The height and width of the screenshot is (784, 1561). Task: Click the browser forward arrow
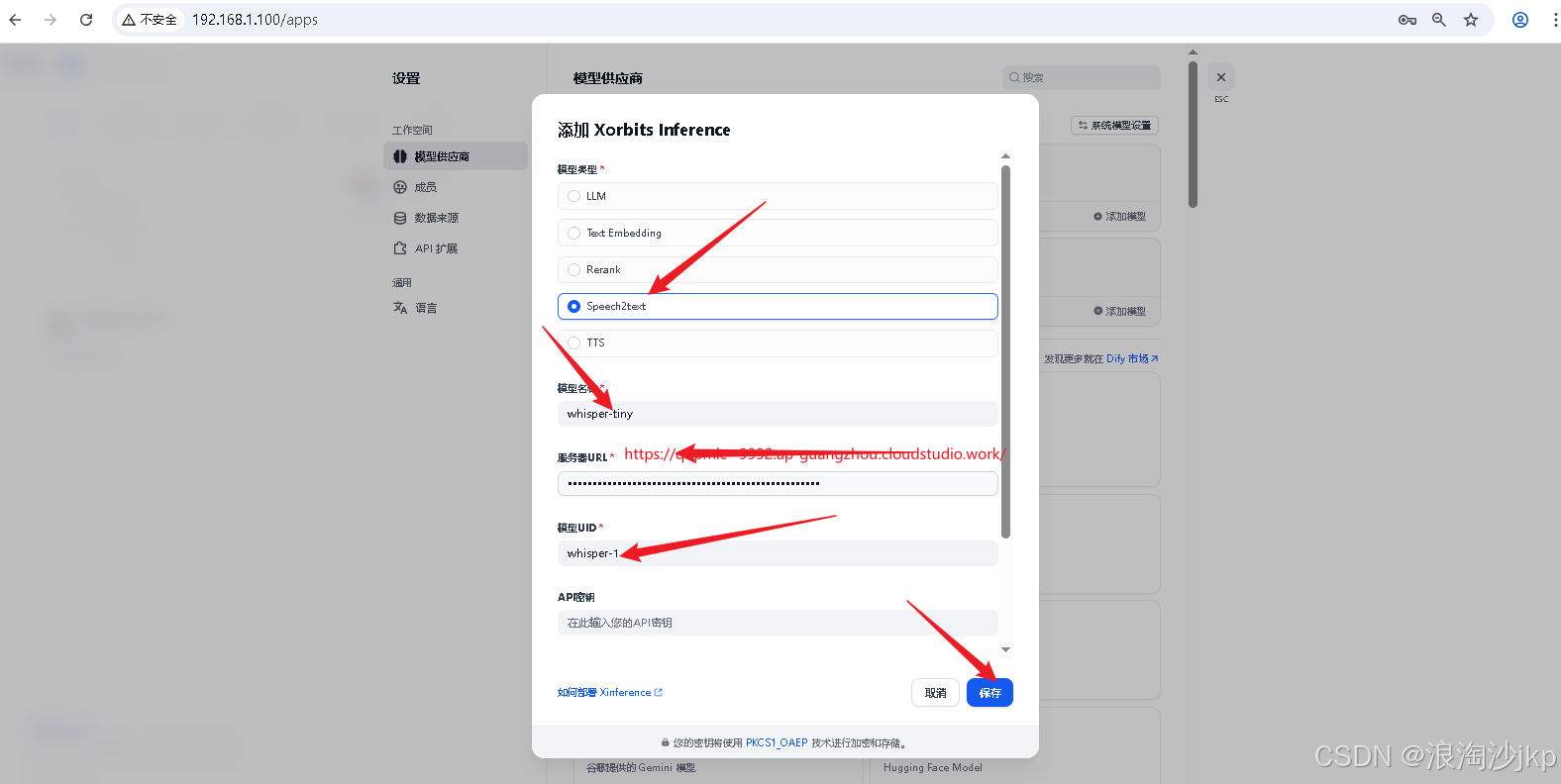coord(51,20)
